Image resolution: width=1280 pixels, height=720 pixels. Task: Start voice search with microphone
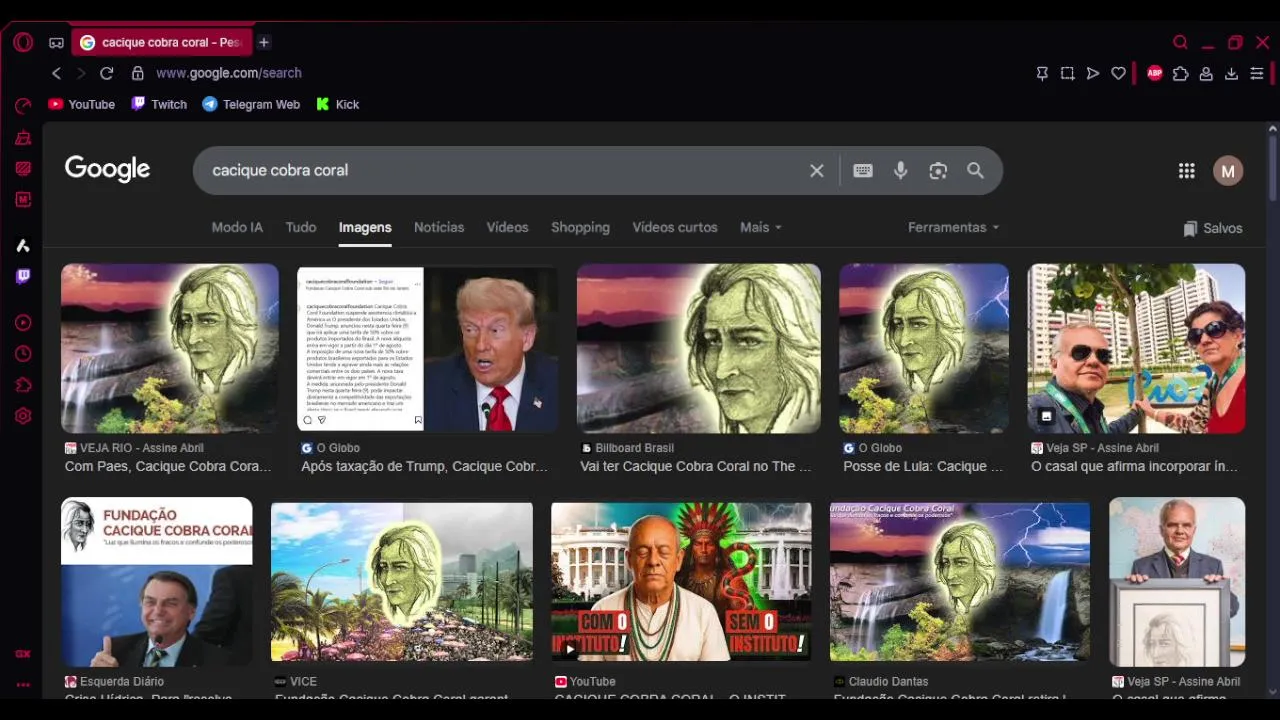(x=901, y=171)
